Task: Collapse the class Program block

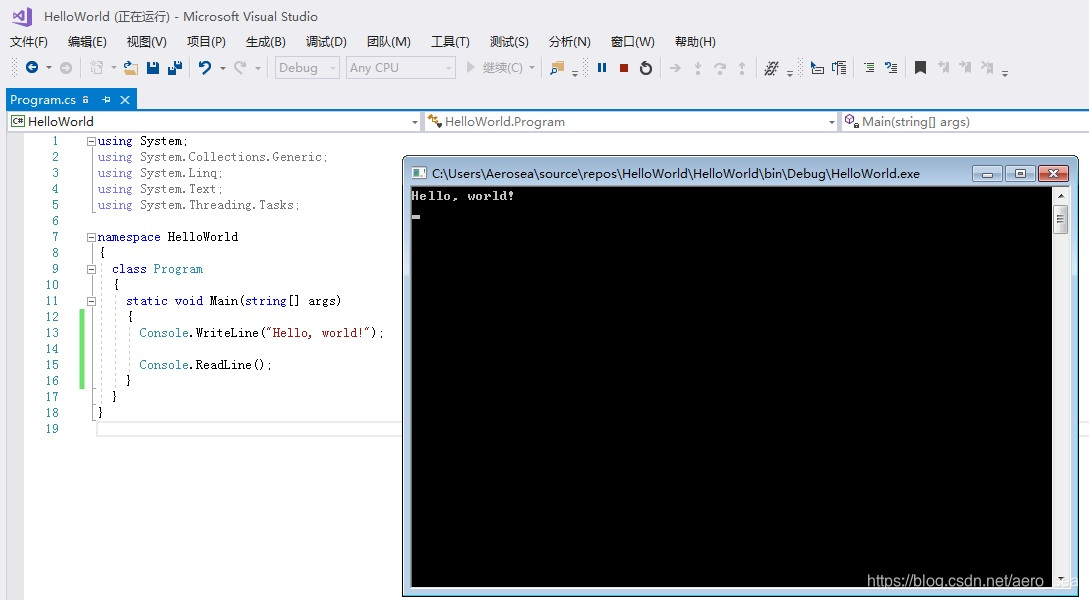Action: pyautogui.click(x=91, y=269)
